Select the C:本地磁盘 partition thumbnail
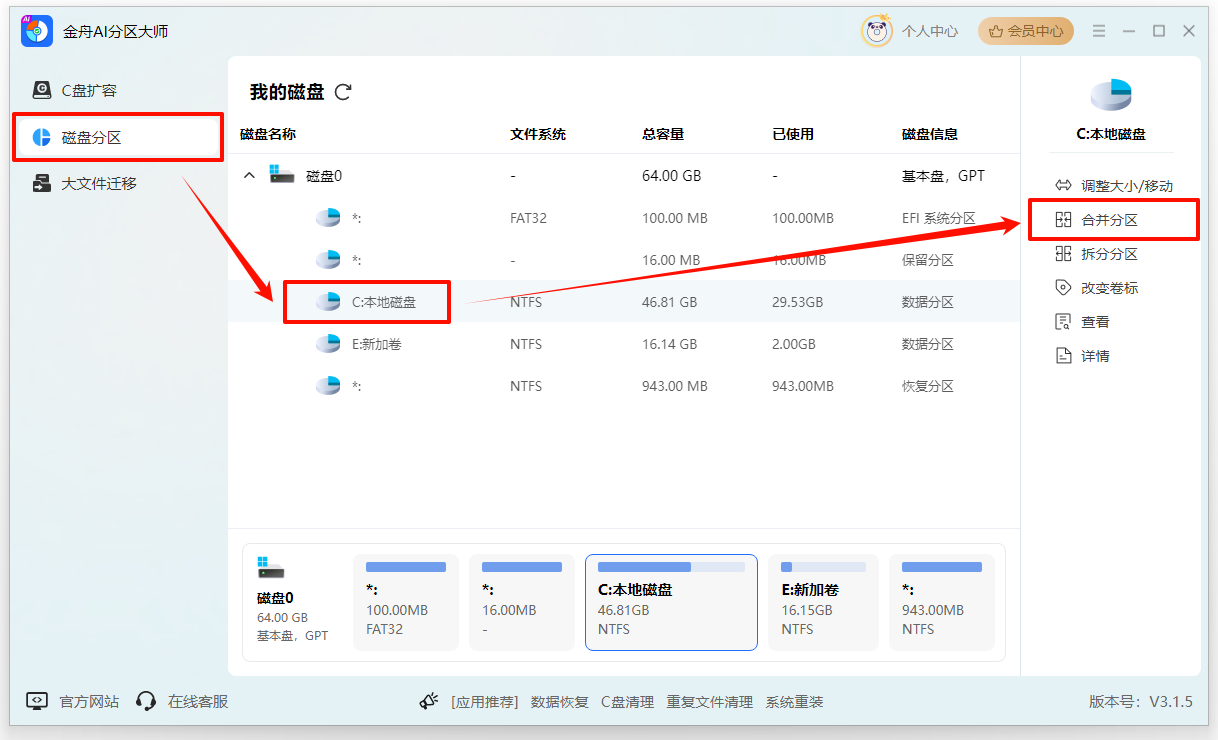The width and height of the screenshot is (1218, 740). pos(671,602)
